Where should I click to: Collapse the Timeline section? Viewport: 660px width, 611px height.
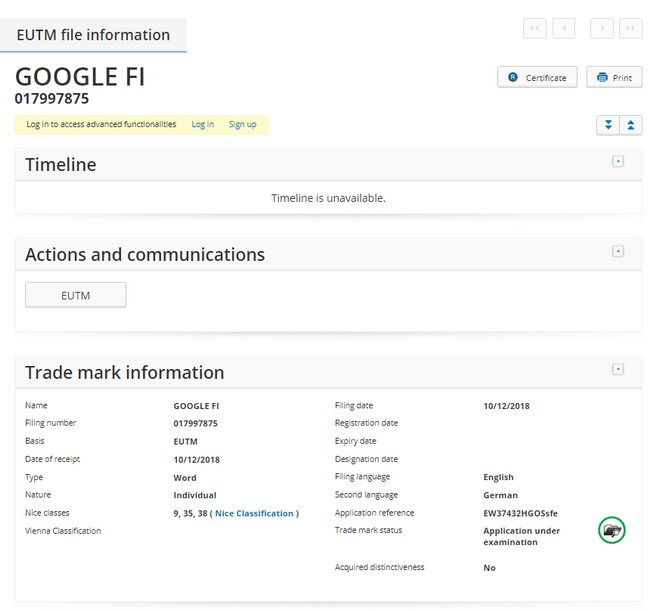618,161
